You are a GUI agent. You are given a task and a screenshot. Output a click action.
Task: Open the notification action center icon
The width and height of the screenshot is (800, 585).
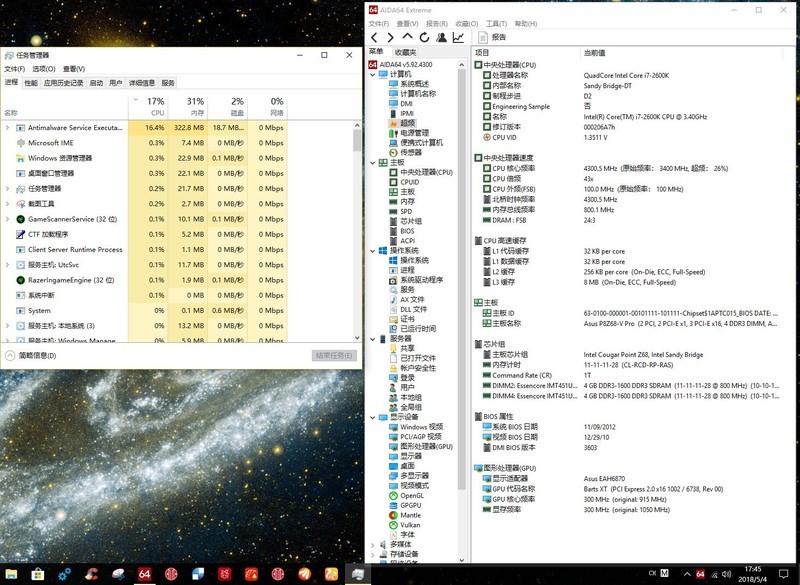click(784, 574)
